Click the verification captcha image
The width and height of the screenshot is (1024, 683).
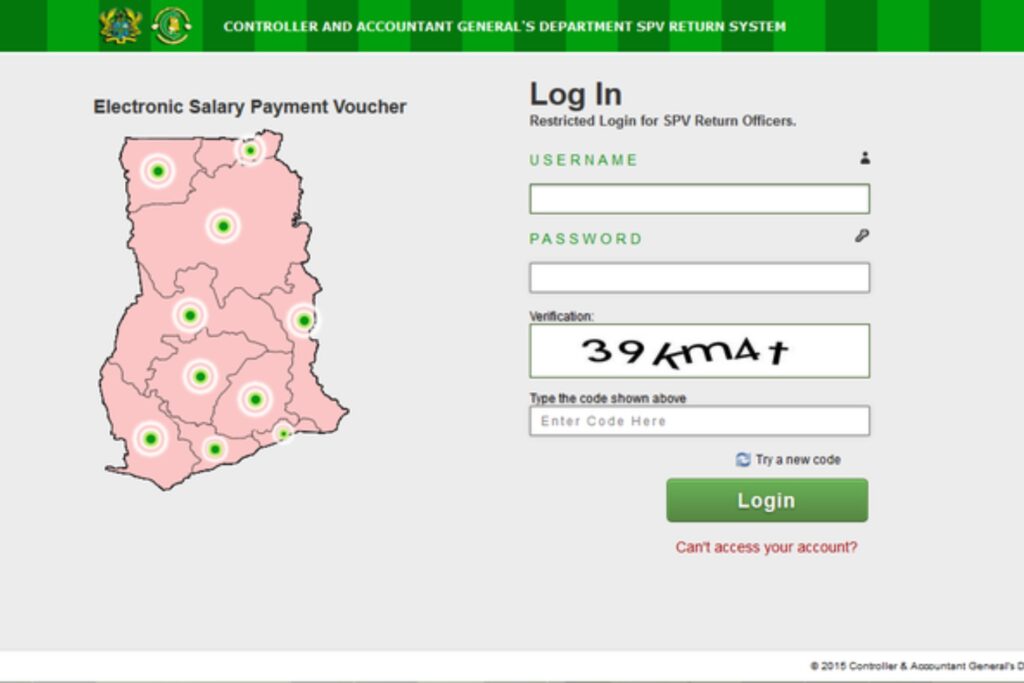pos(699,351)
